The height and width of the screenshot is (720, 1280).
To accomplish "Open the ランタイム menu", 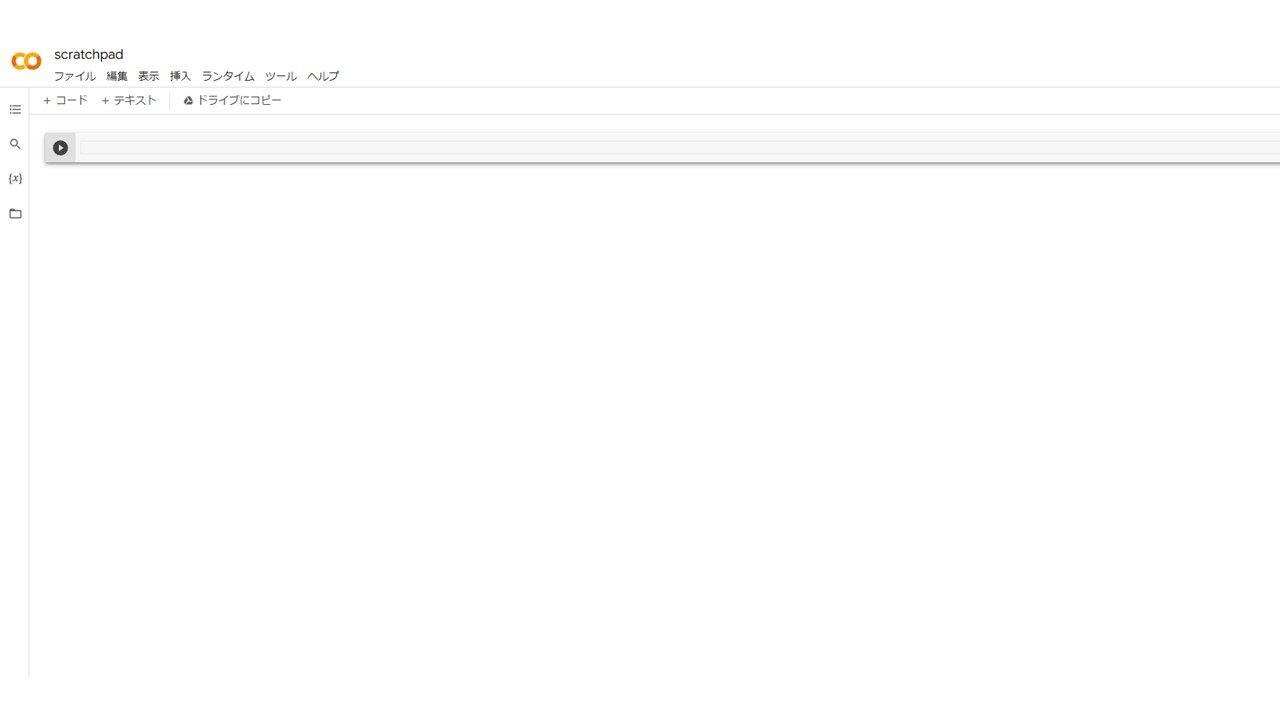I will (228, 76).
